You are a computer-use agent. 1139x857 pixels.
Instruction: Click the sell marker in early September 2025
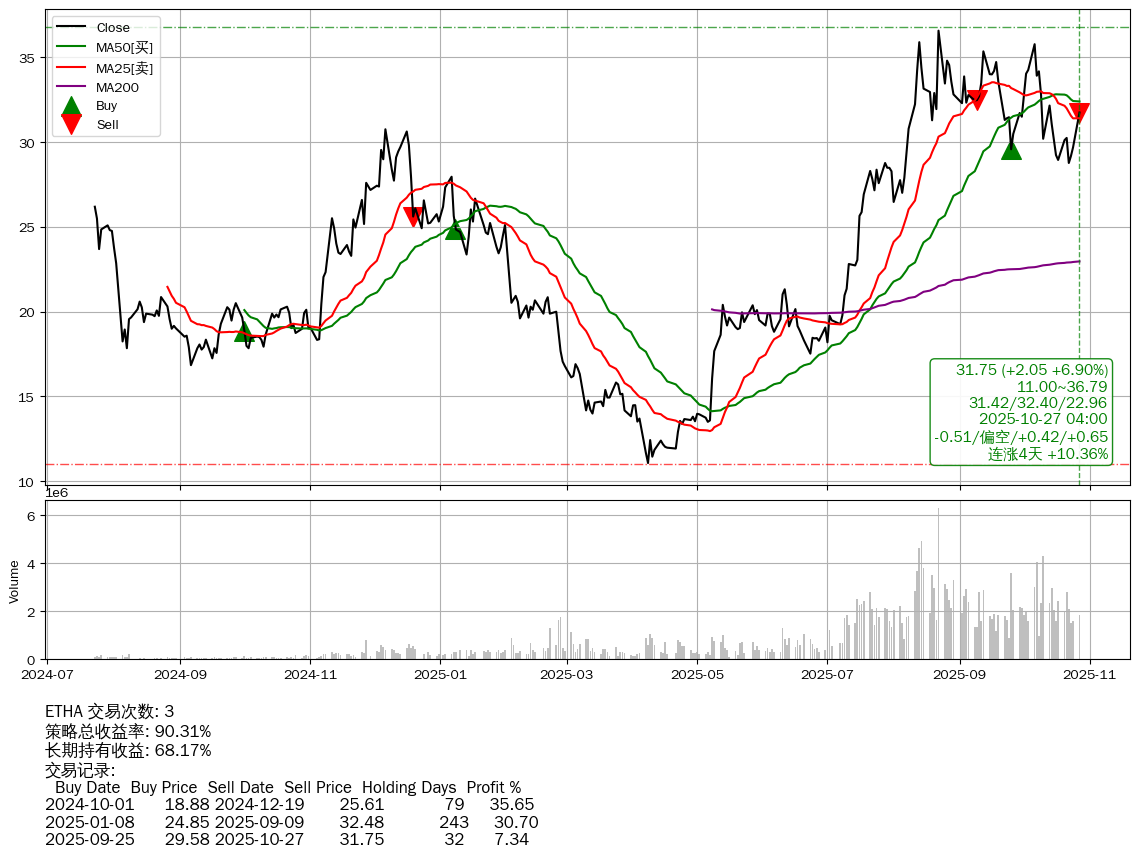(x=977, y=99)
